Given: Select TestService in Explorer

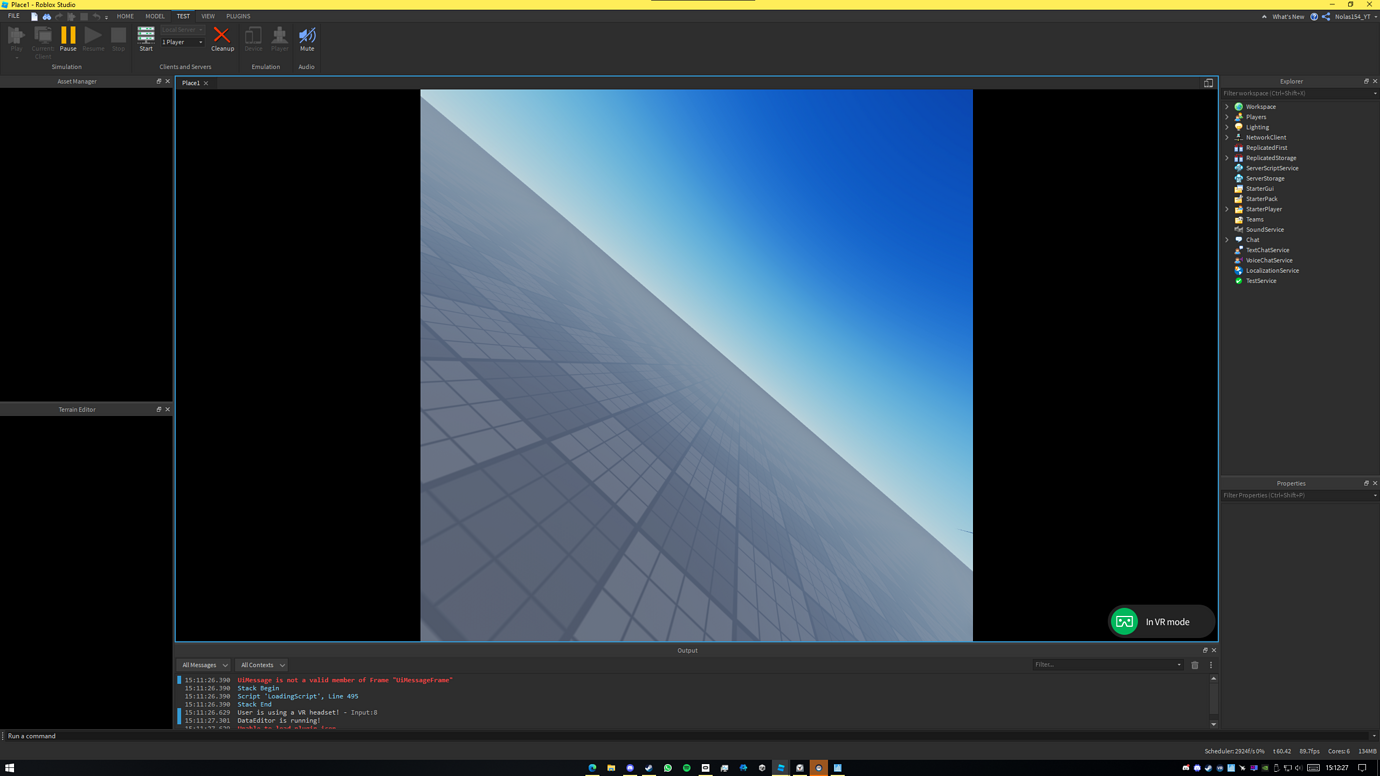Looking at the screenshot, I should (1260, 281).
